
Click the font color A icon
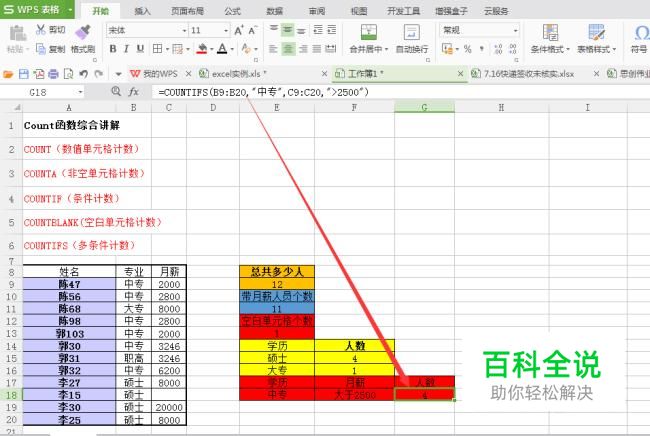coord(222,49)
